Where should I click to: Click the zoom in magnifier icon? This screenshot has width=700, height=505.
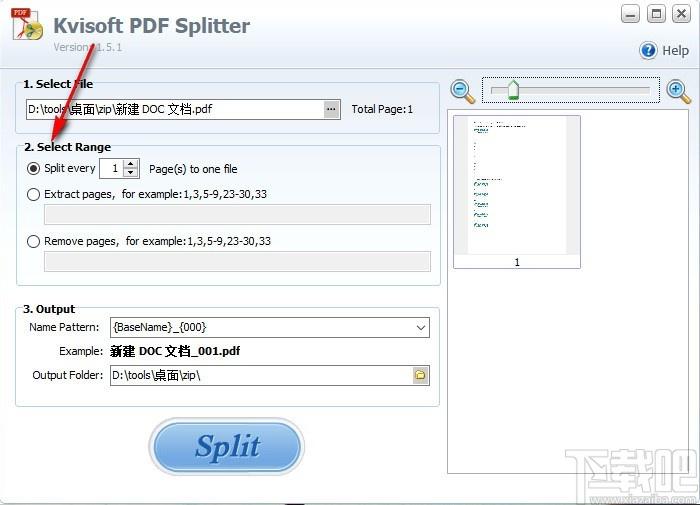678,91
